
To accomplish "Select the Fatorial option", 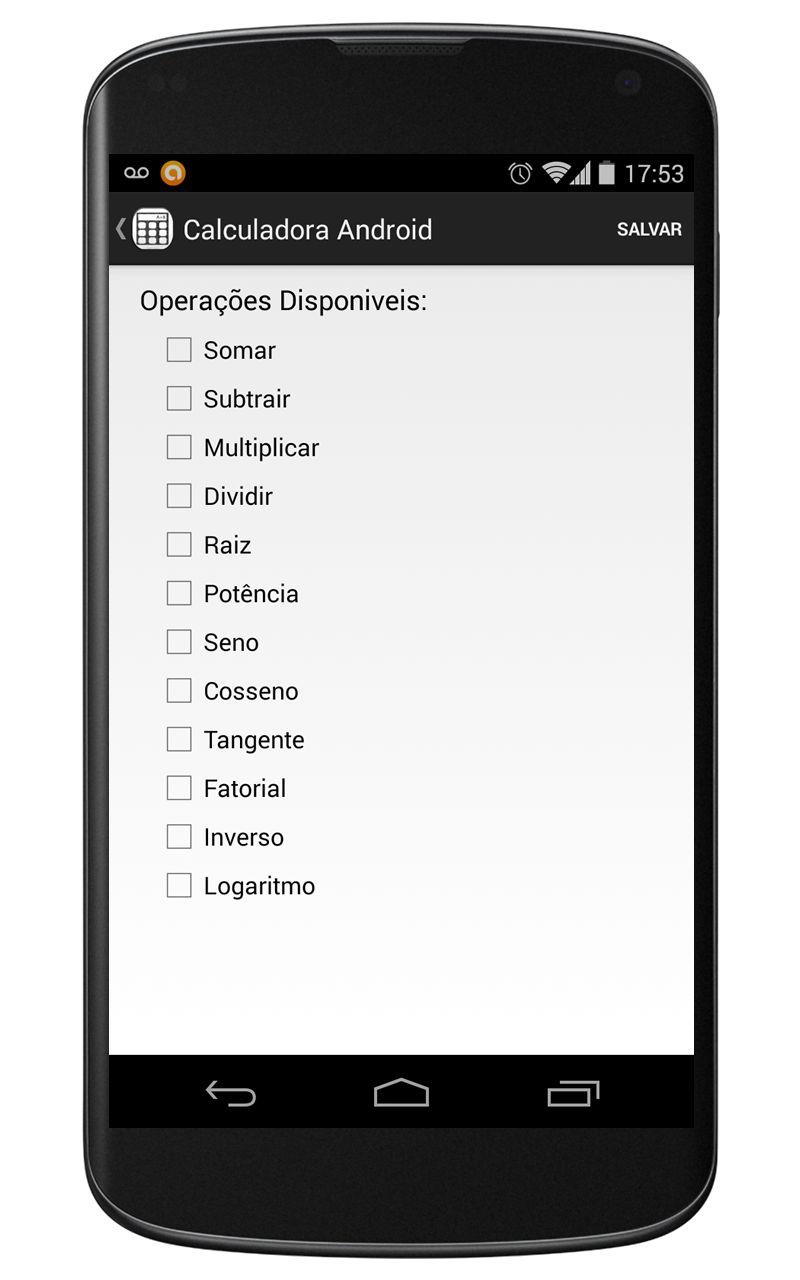I will click(178, 787).
